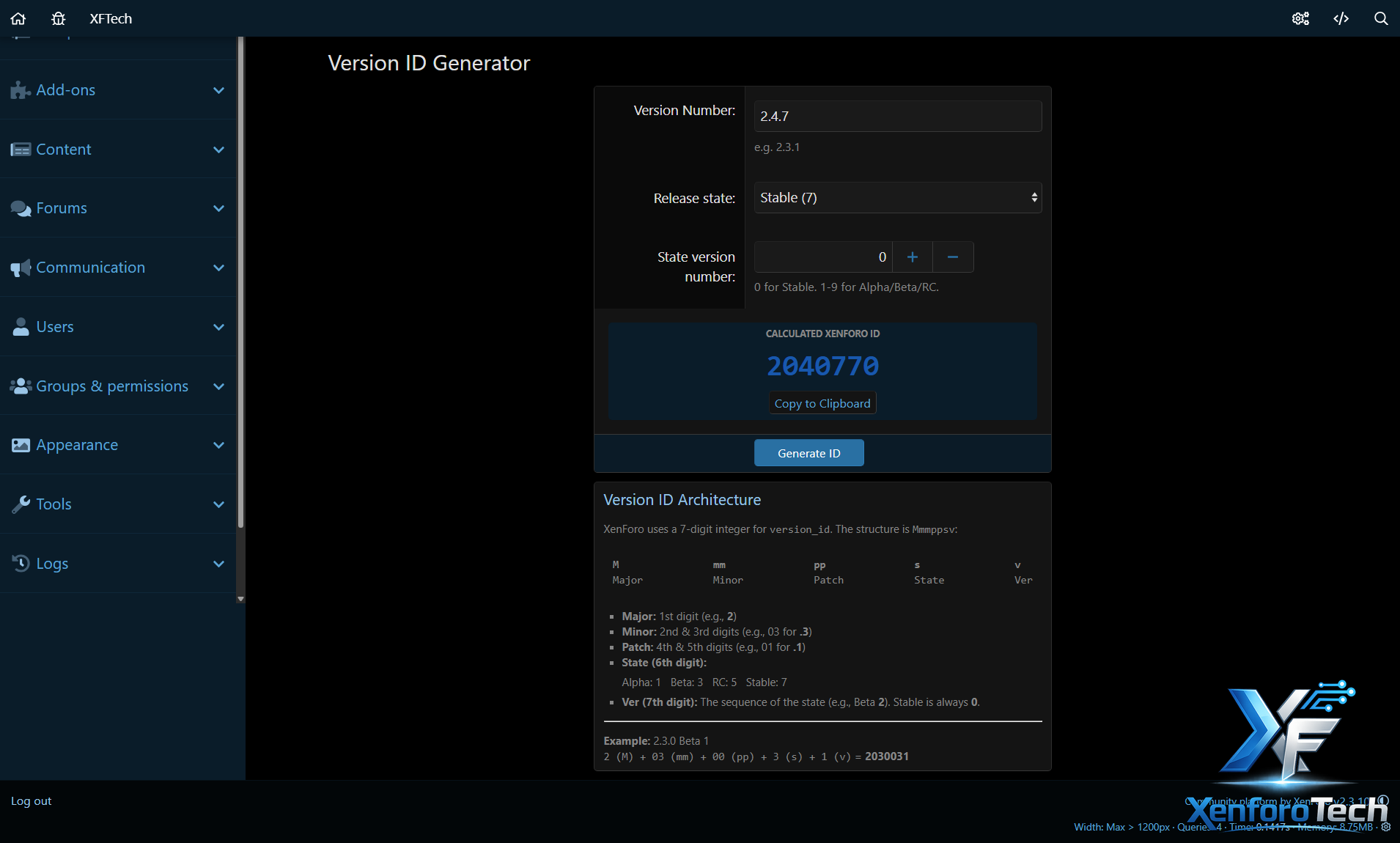Open the debug bug icon
Image resolution: width=1400 pixels, height=843 pixels.
point(59,18)
